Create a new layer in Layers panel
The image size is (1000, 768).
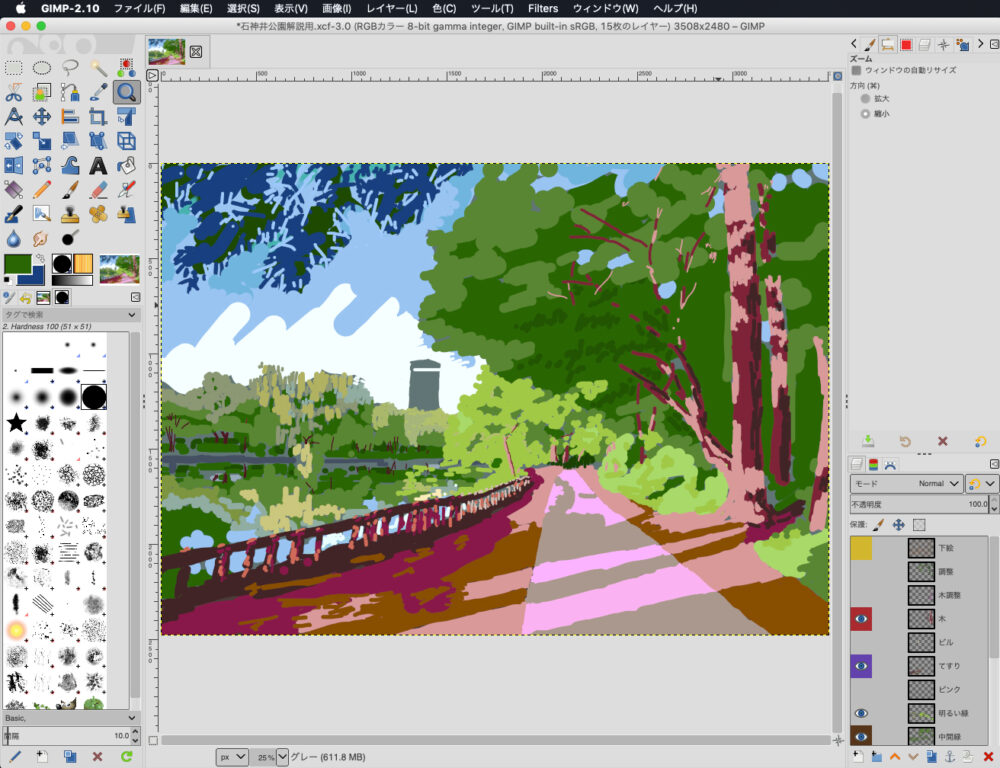coord(858,755)
